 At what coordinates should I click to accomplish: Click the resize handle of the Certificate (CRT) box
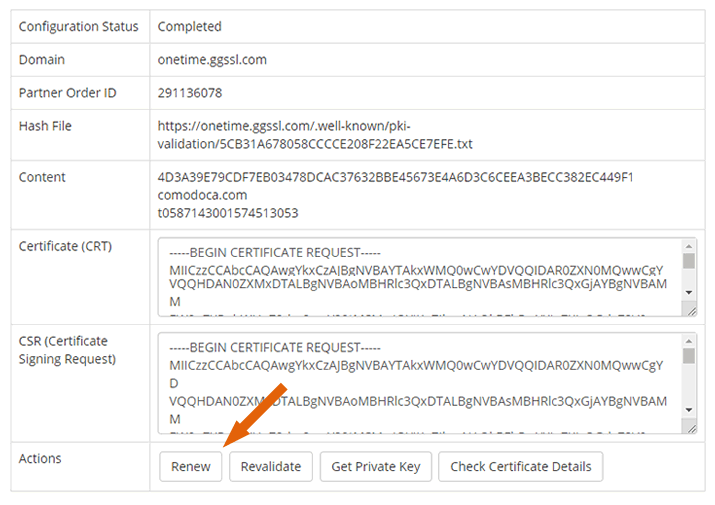pos(690,310)
